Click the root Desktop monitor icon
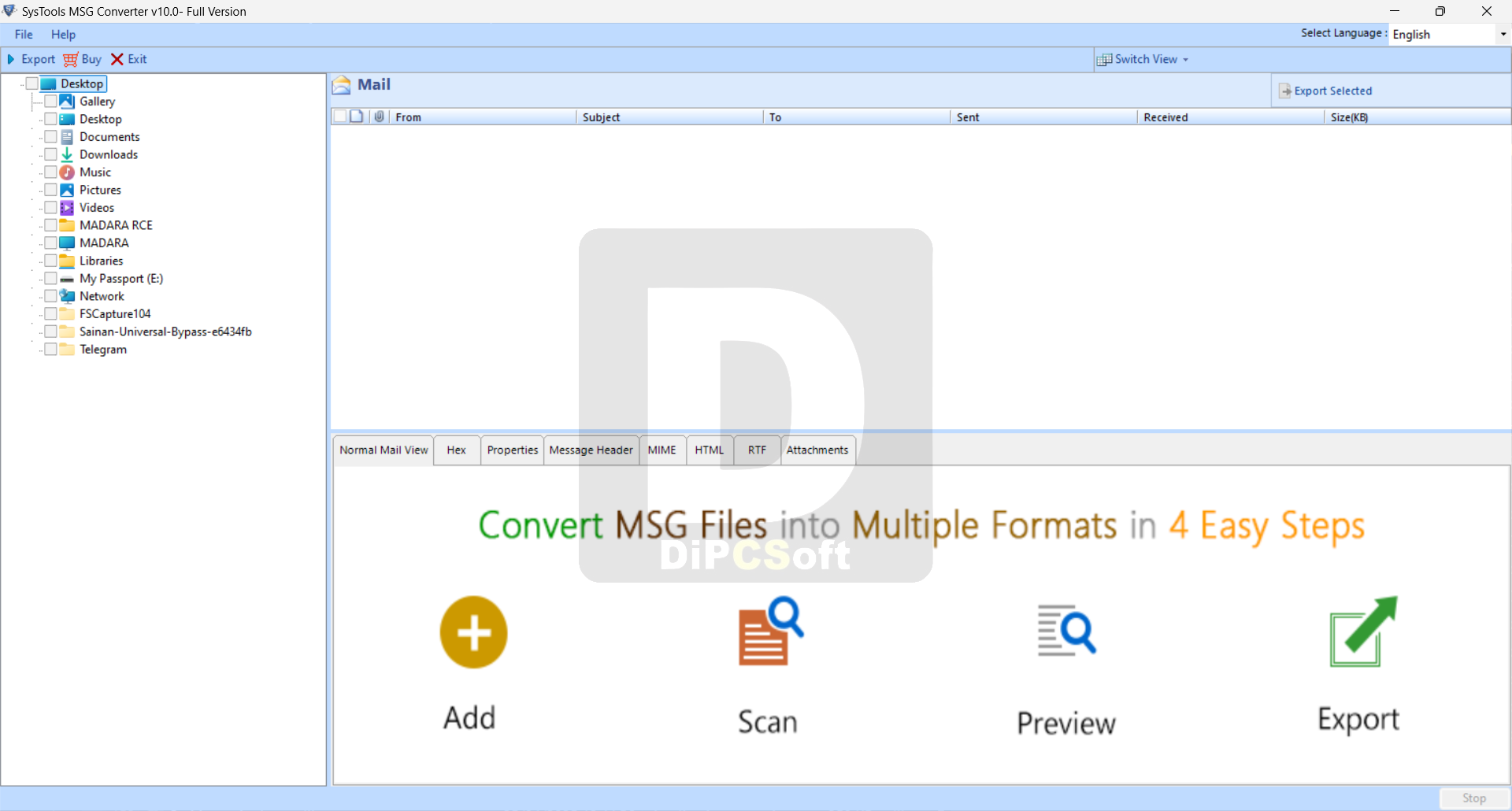Image resolution: width=1512 pixels, height=811 pixels. pyautogui.click(x=49, y=83)
